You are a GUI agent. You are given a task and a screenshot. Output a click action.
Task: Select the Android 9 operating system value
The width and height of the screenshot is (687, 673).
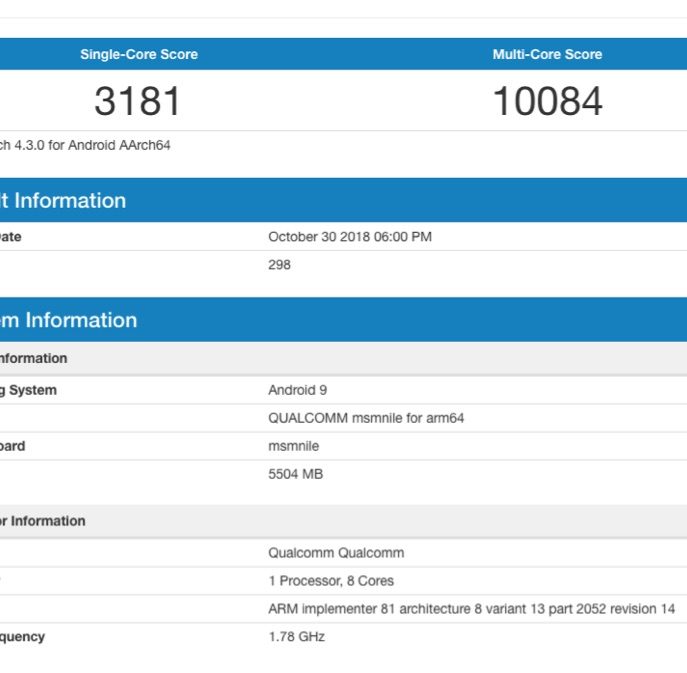[298, 390]
